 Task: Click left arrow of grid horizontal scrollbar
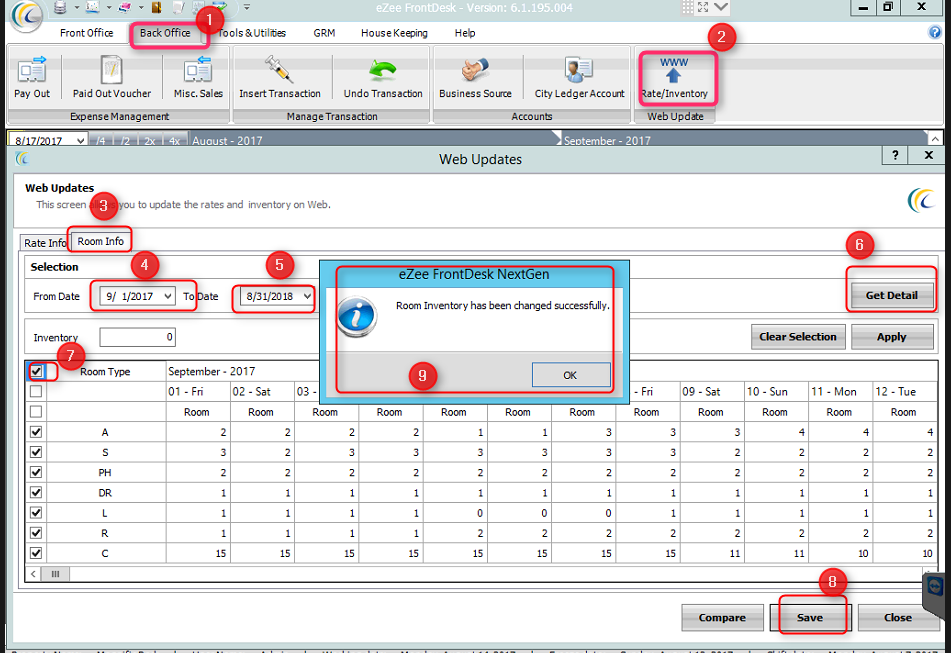click(33, 574)
